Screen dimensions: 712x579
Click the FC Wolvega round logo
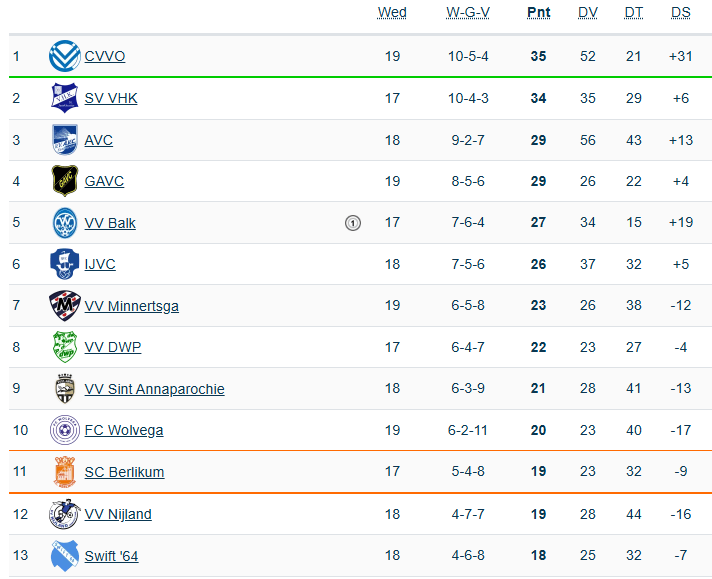pyautogui.click(x=65, y=431)
